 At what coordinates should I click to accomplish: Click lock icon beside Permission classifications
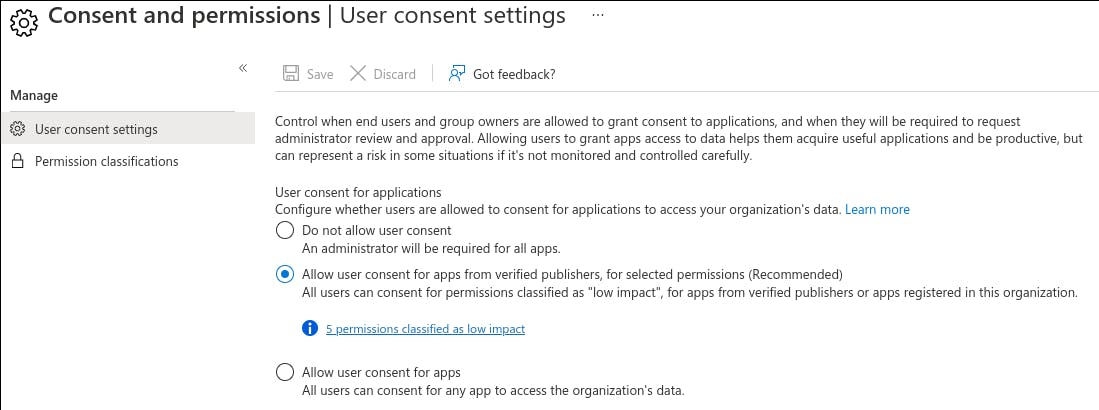[18, 161]
